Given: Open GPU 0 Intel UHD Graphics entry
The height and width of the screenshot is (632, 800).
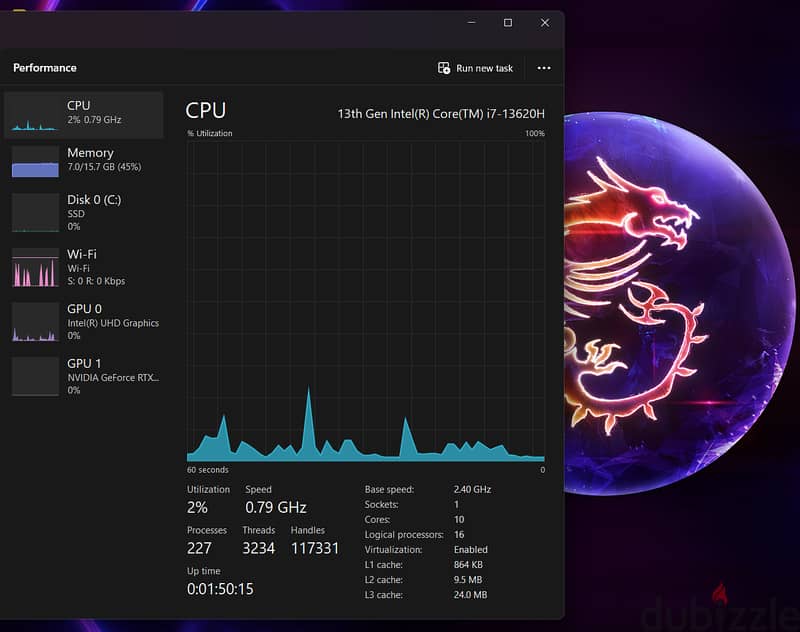Looking at the screenshot, I should tap(84, 322).
